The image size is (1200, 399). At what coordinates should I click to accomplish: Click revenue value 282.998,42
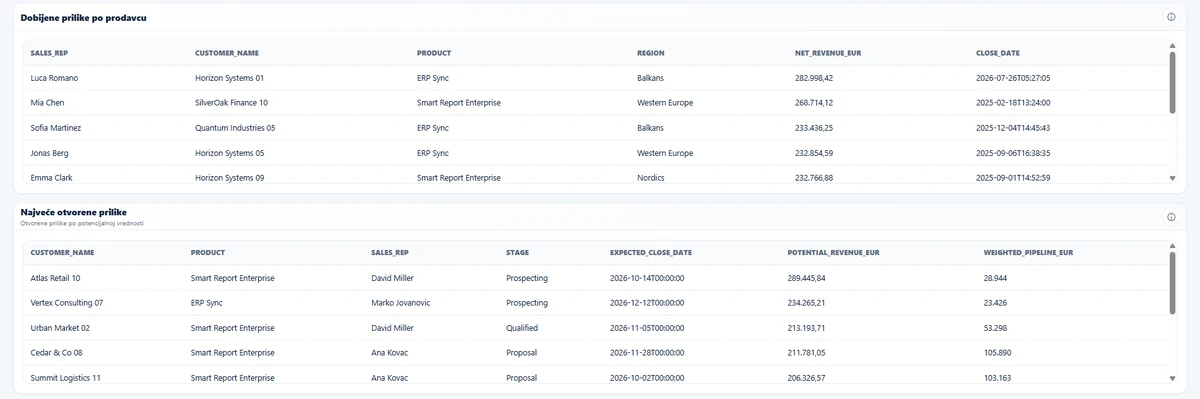814,78
